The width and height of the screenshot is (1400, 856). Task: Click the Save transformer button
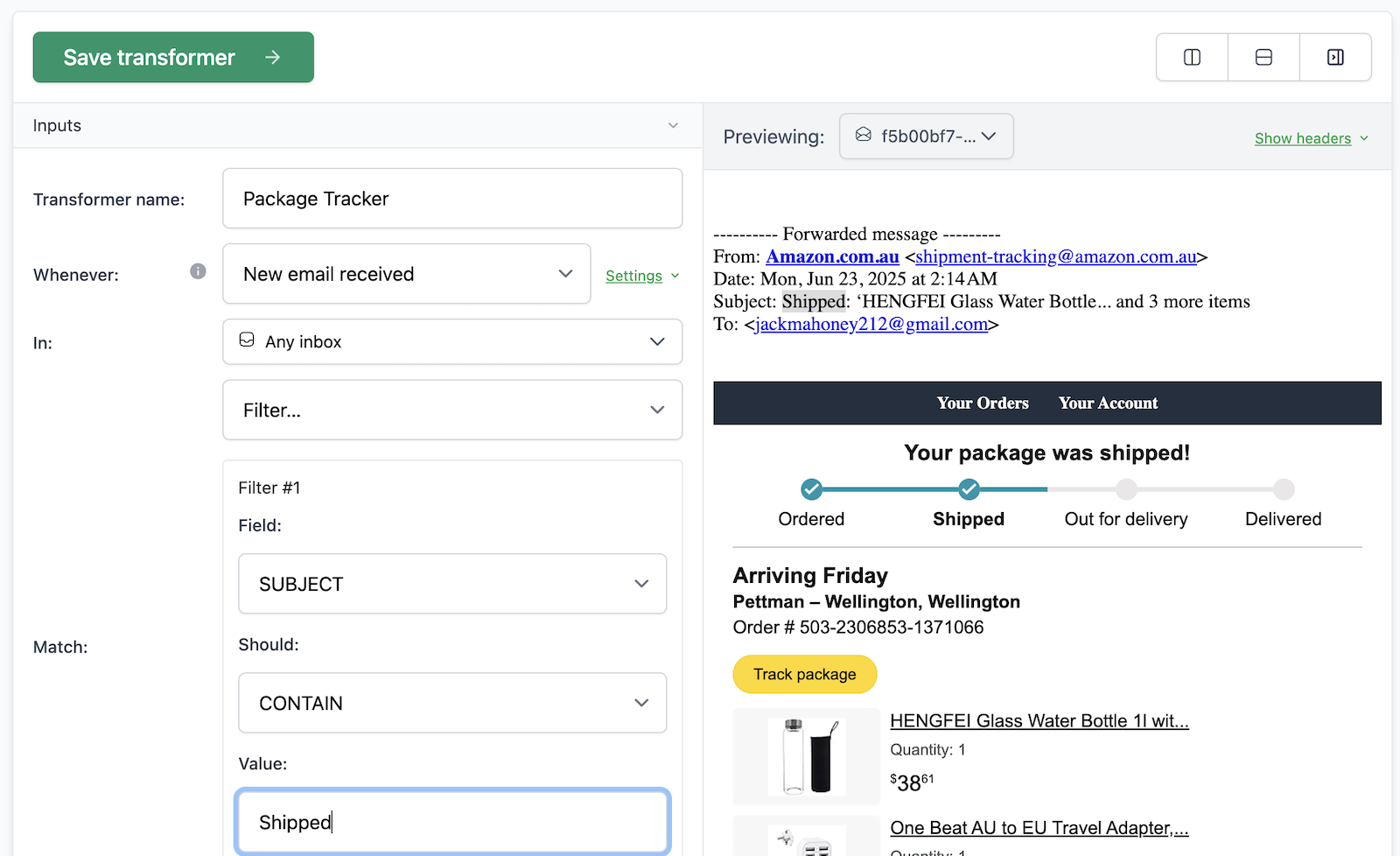pos(173,58)
